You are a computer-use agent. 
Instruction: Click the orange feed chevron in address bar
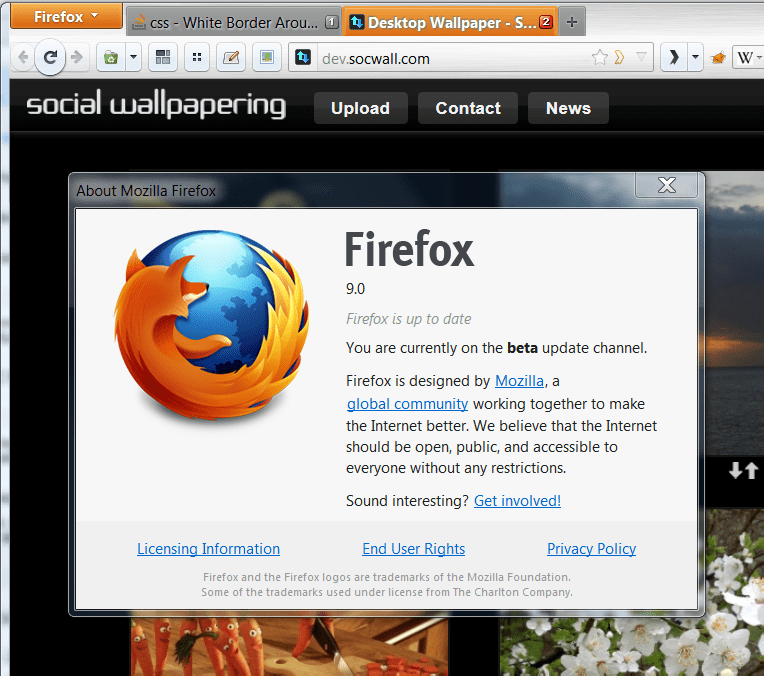(619, 58)
